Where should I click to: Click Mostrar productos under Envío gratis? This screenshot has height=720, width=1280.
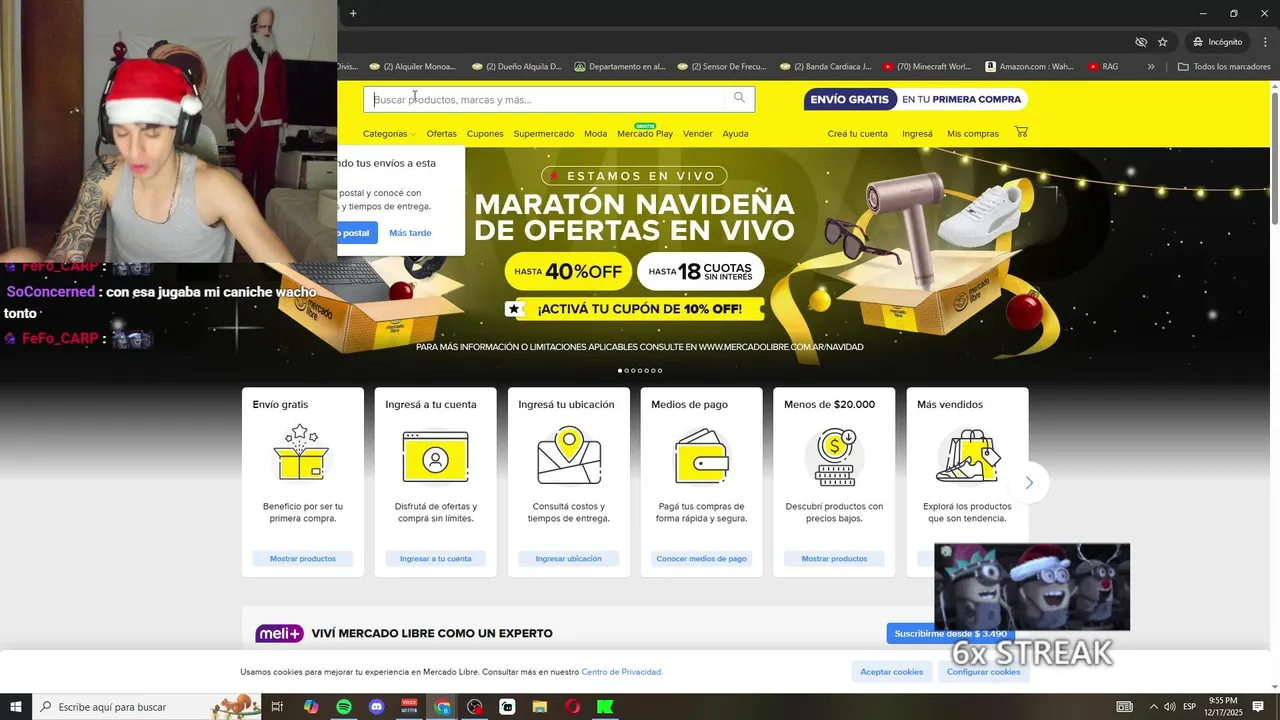point(303,559)
